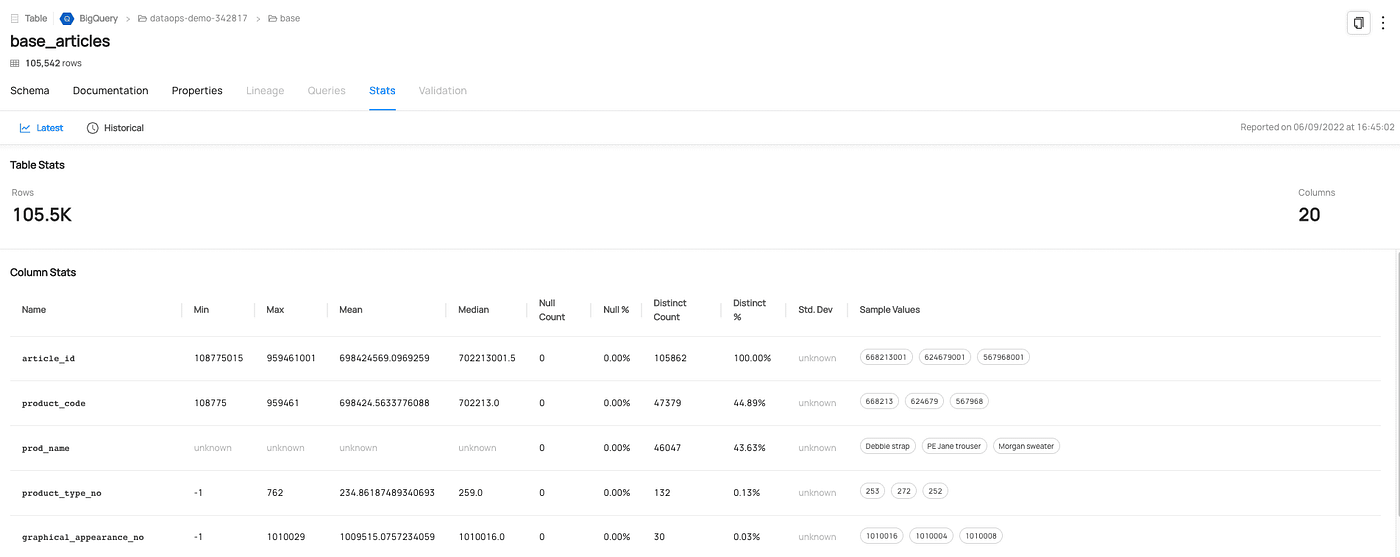Click the Reported on timestamp text
Screen dimensions: 1400x557
(x=1317, y=128)
